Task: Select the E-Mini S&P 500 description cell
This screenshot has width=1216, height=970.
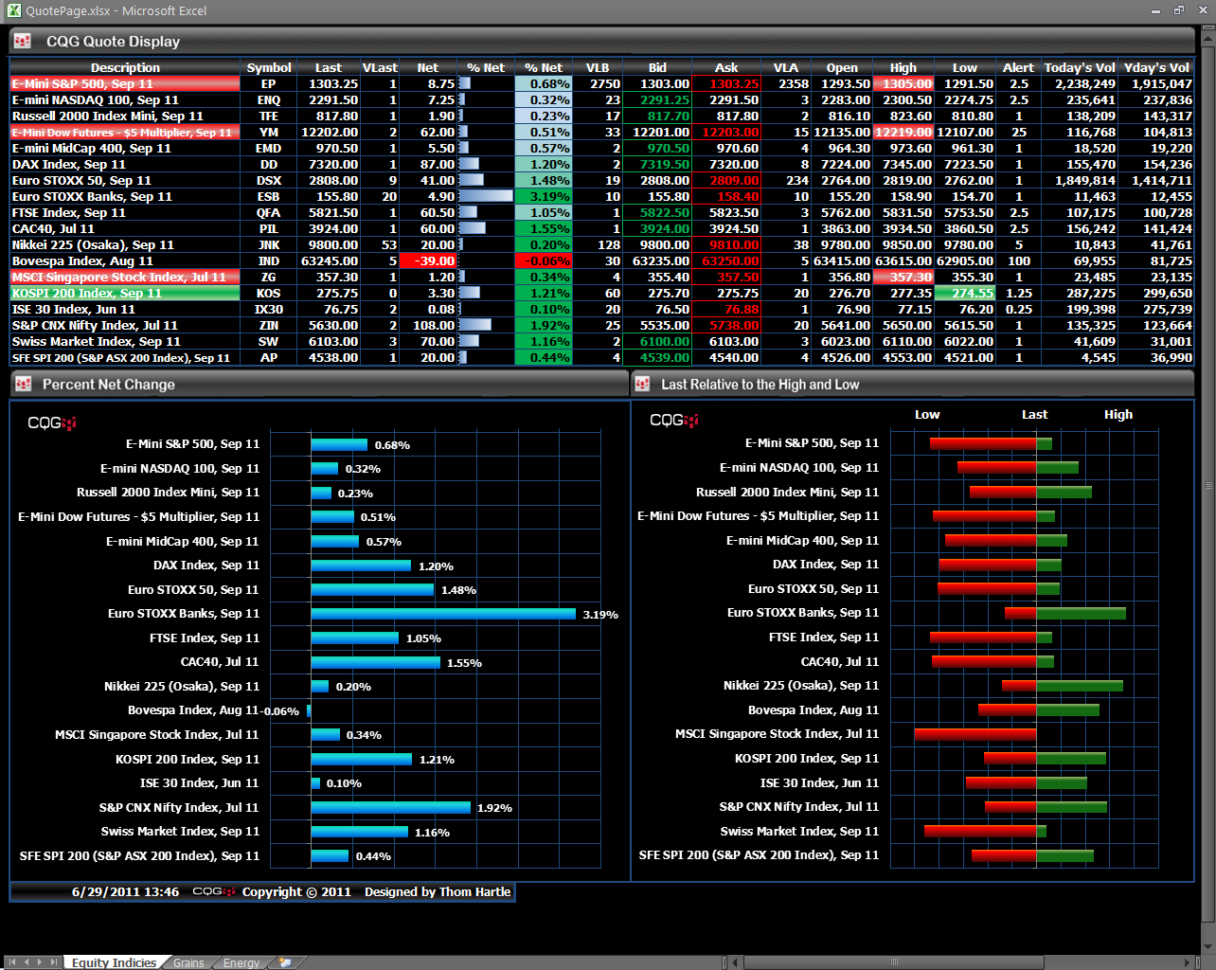Action: point(125,84)
